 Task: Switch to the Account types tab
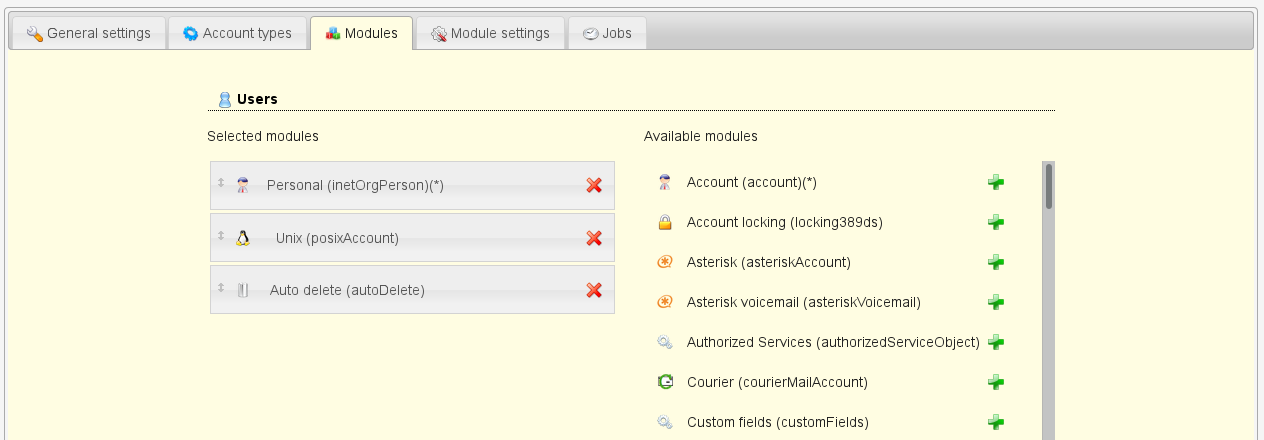pyautogui.click(x=237, y=33)
